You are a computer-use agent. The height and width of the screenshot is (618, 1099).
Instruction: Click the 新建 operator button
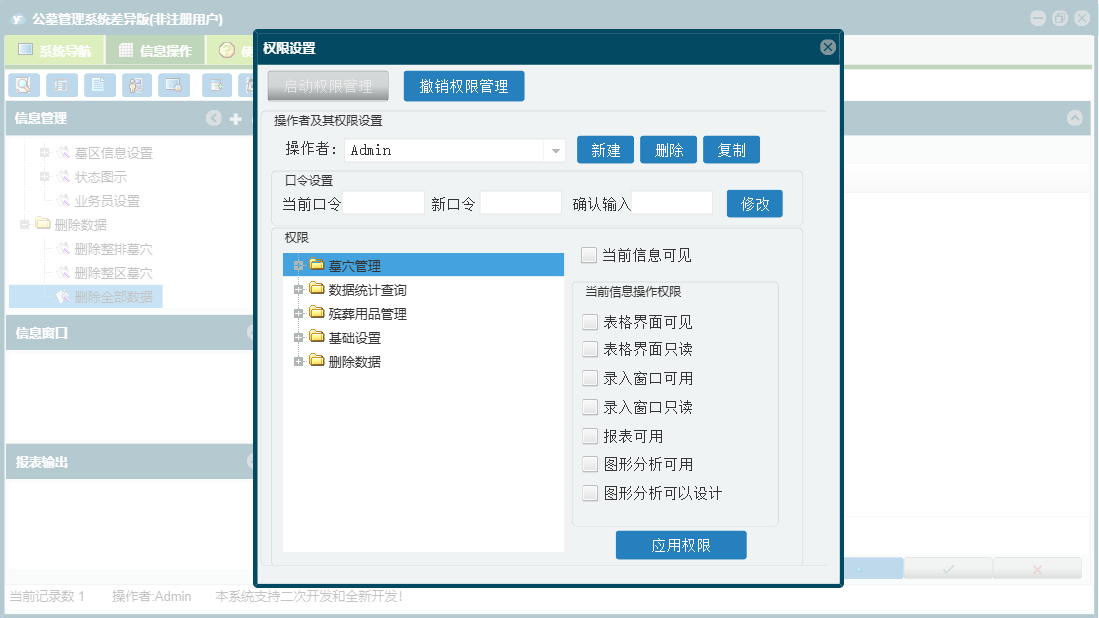pyautogui.click(x=606, y=150)
